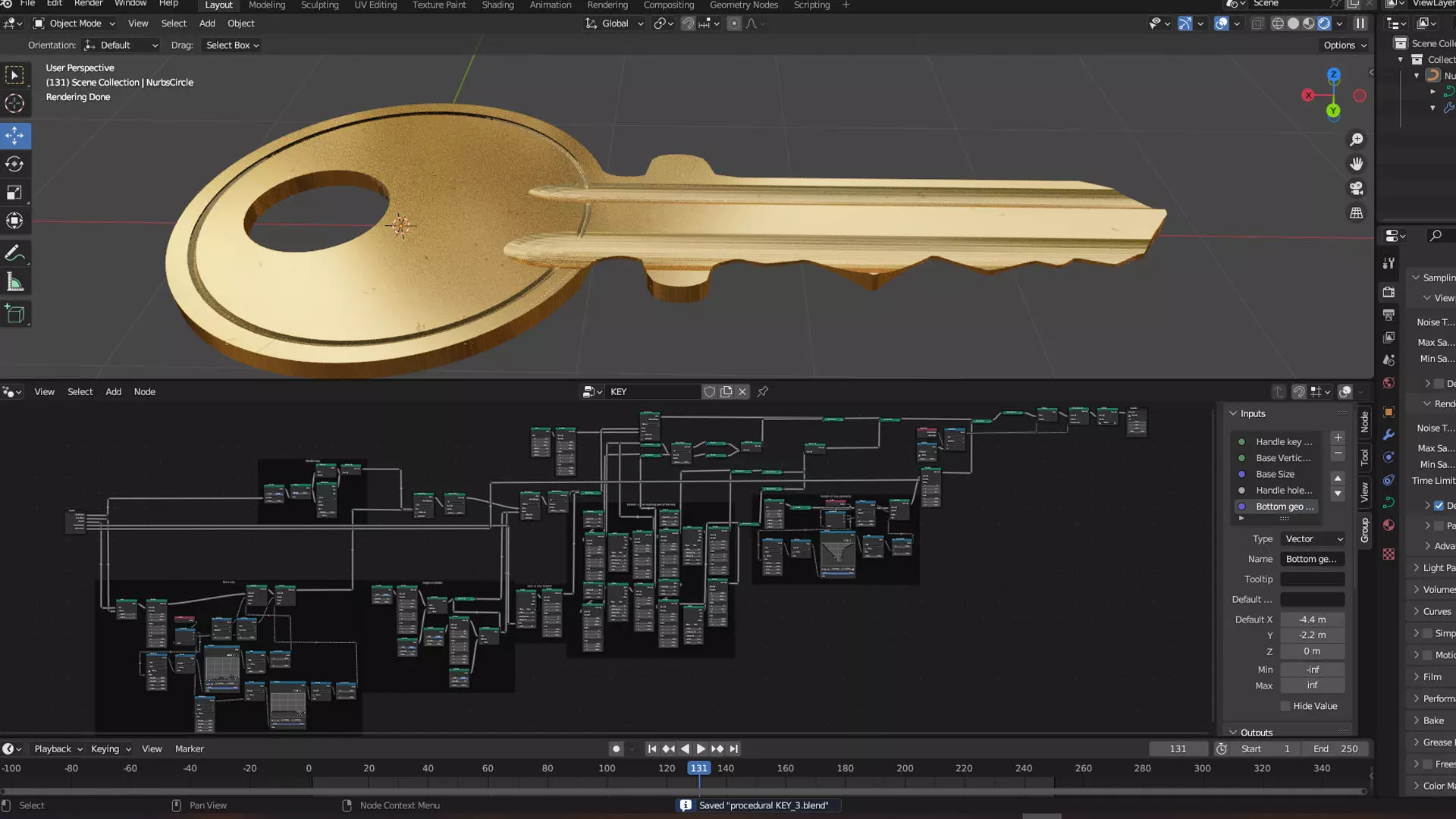Viewport: 1456px width, 819px height.
Task: Open the Output properties printer icon
Action: click(x=1389, y=315)
